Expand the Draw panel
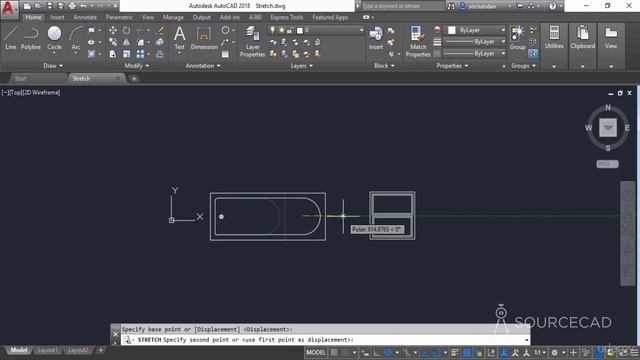Viewport: 640px width, 360px height. point(53,66)
